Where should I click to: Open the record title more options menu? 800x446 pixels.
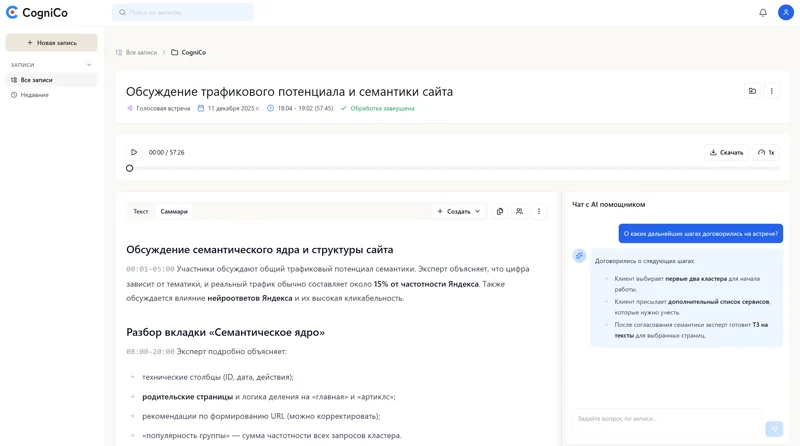coord(771,91)
